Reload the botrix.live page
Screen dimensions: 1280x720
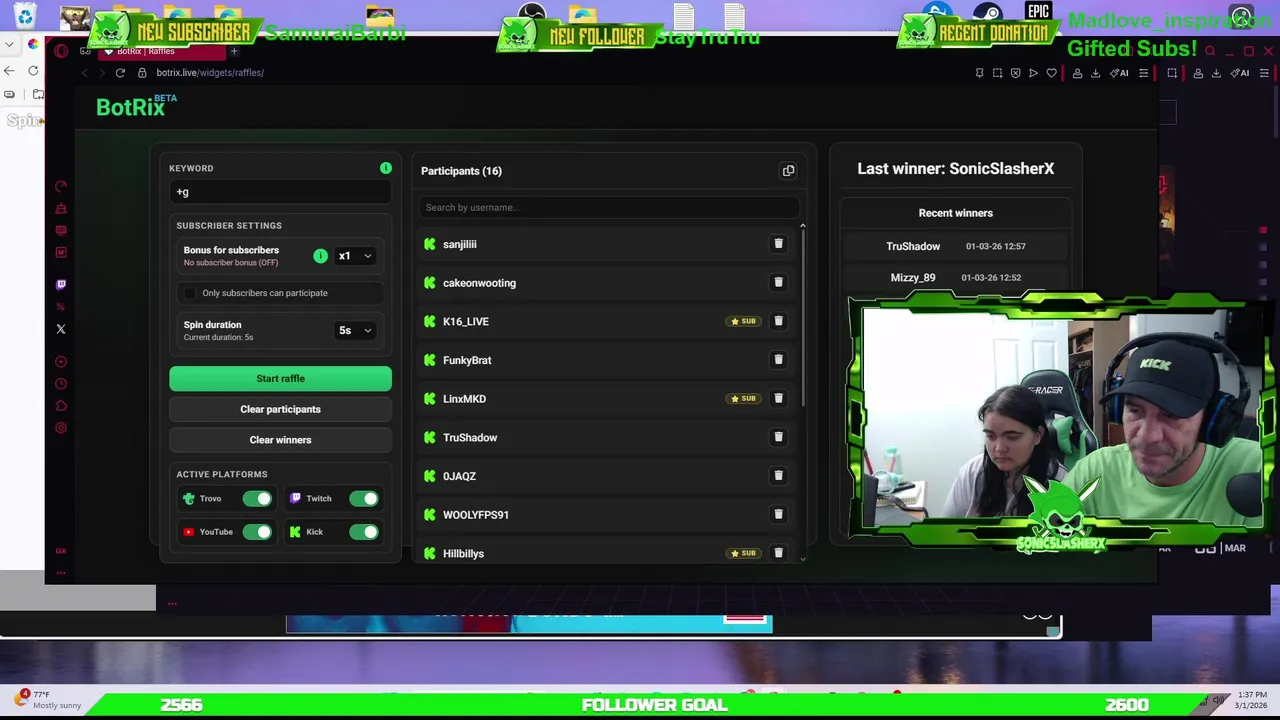click(120, 72)
